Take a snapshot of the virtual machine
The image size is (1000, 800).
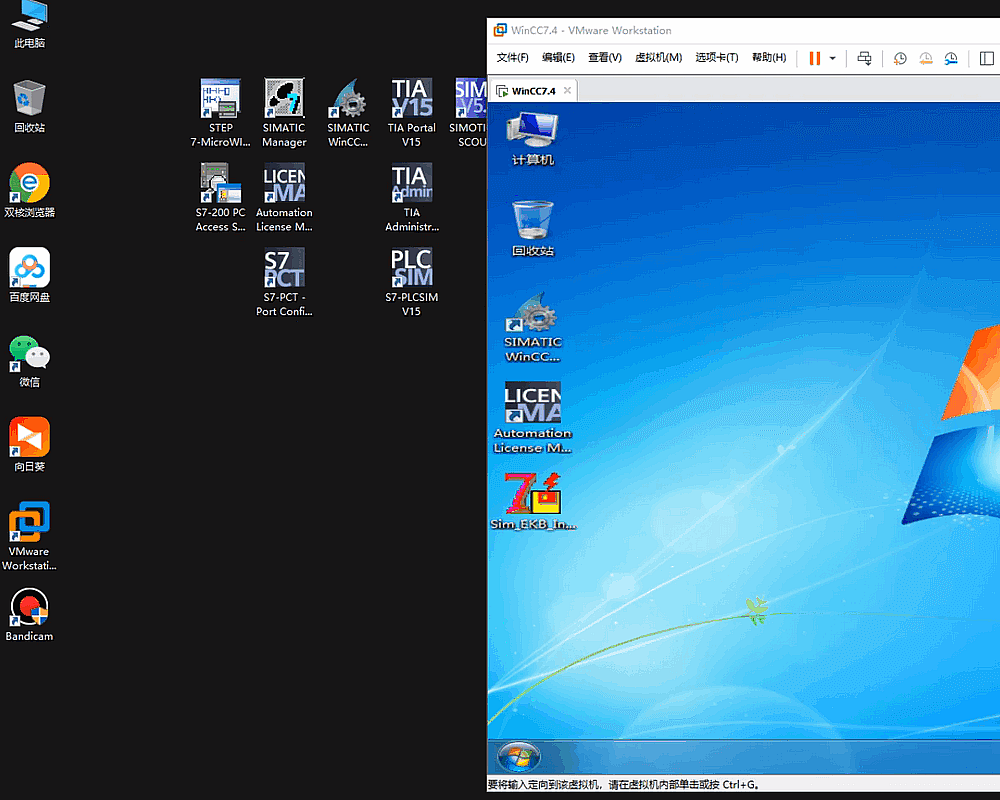(900, 58)
